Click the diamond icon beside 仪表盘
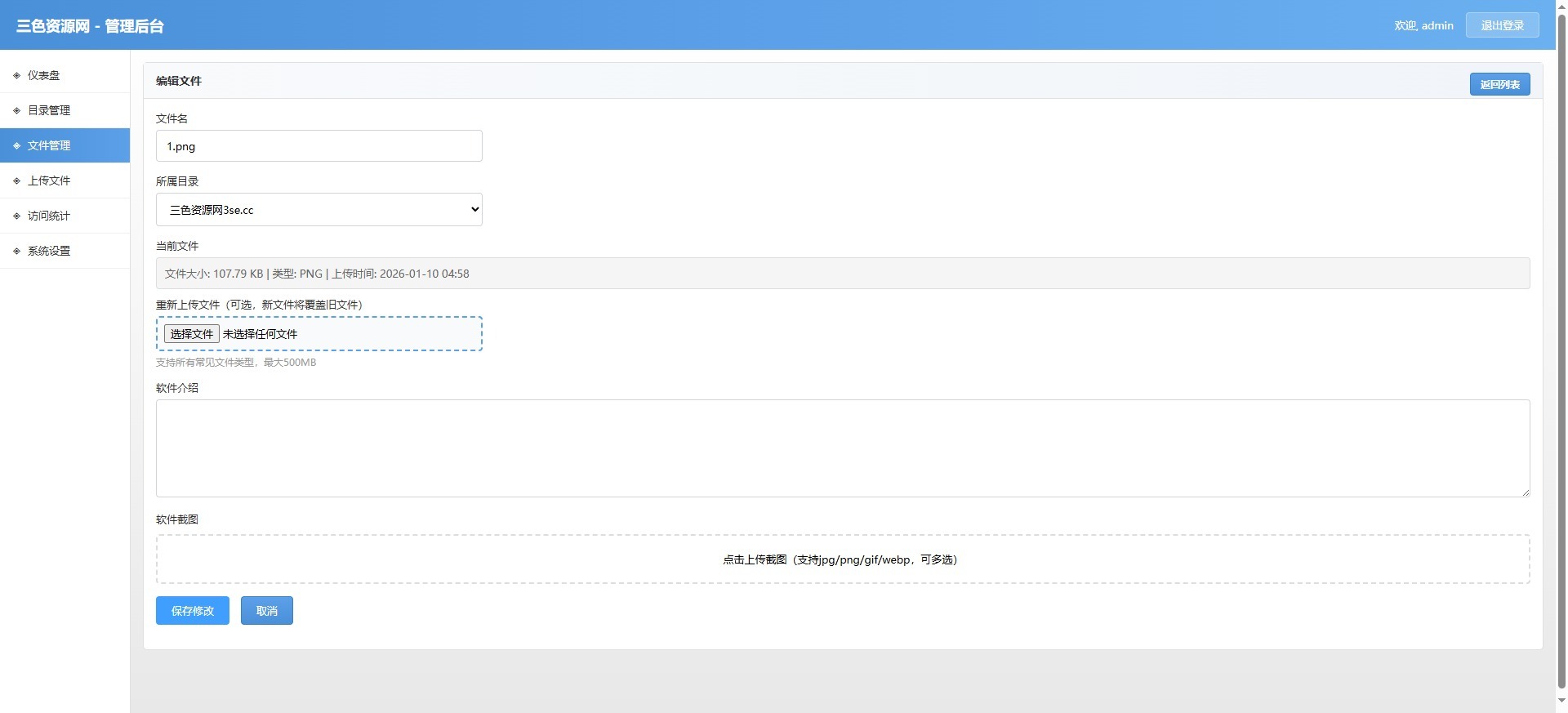Image resolution: width=1568 pixels, height=713 pixels. tap(16, 75)
